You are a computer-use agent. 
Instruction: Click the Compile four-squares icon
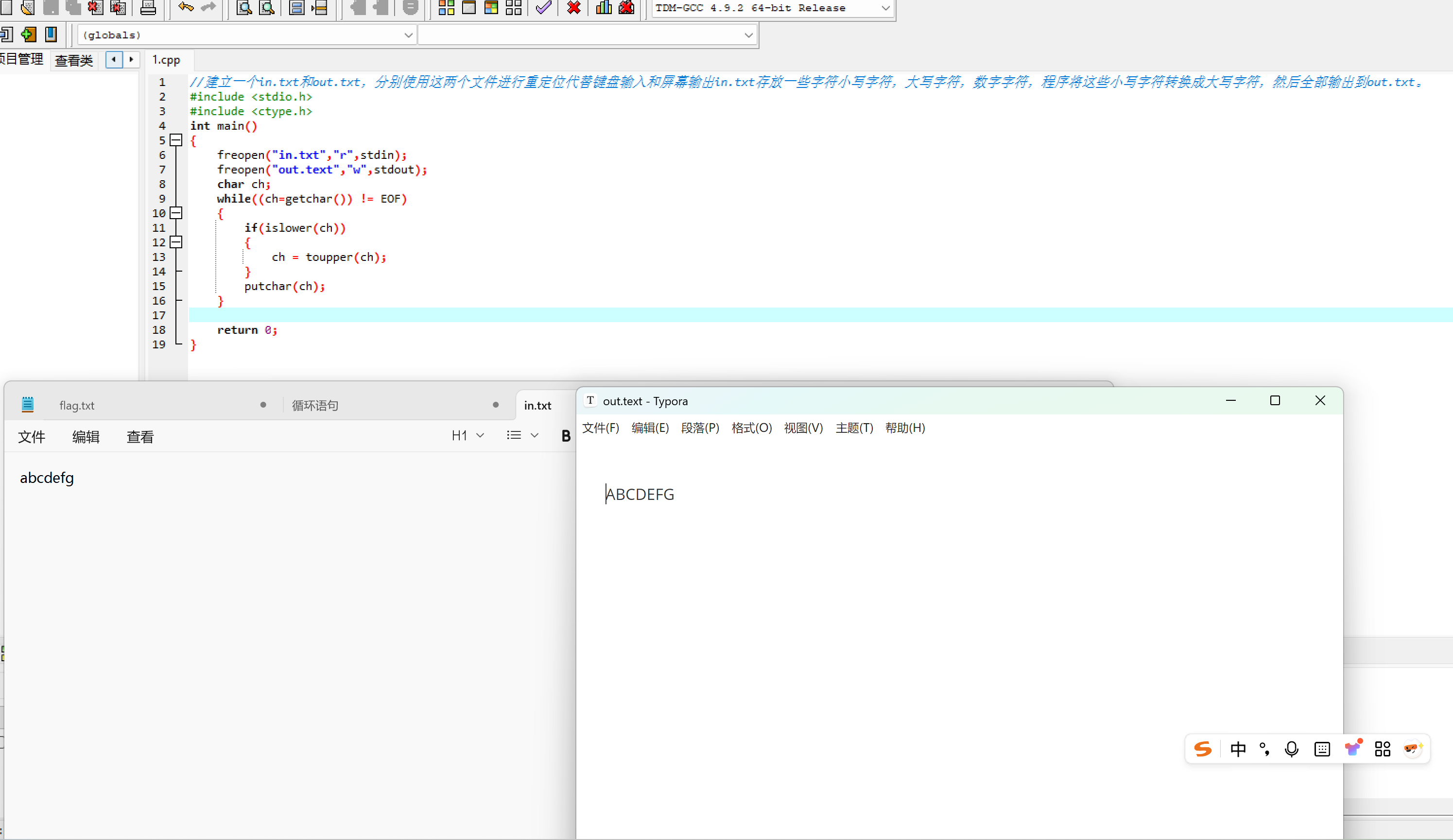pos(446,7)
